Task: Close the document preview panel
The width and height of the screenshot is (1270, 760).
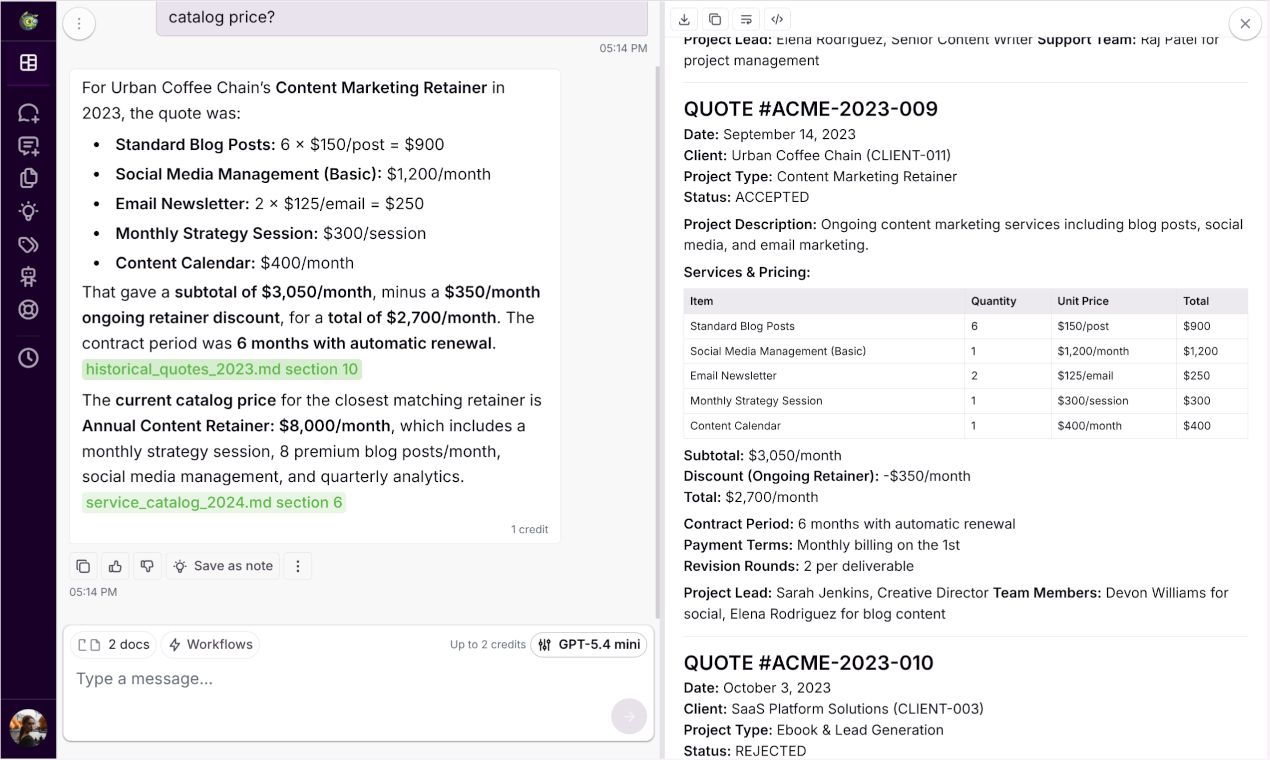Action: (x=1245, y=24)
